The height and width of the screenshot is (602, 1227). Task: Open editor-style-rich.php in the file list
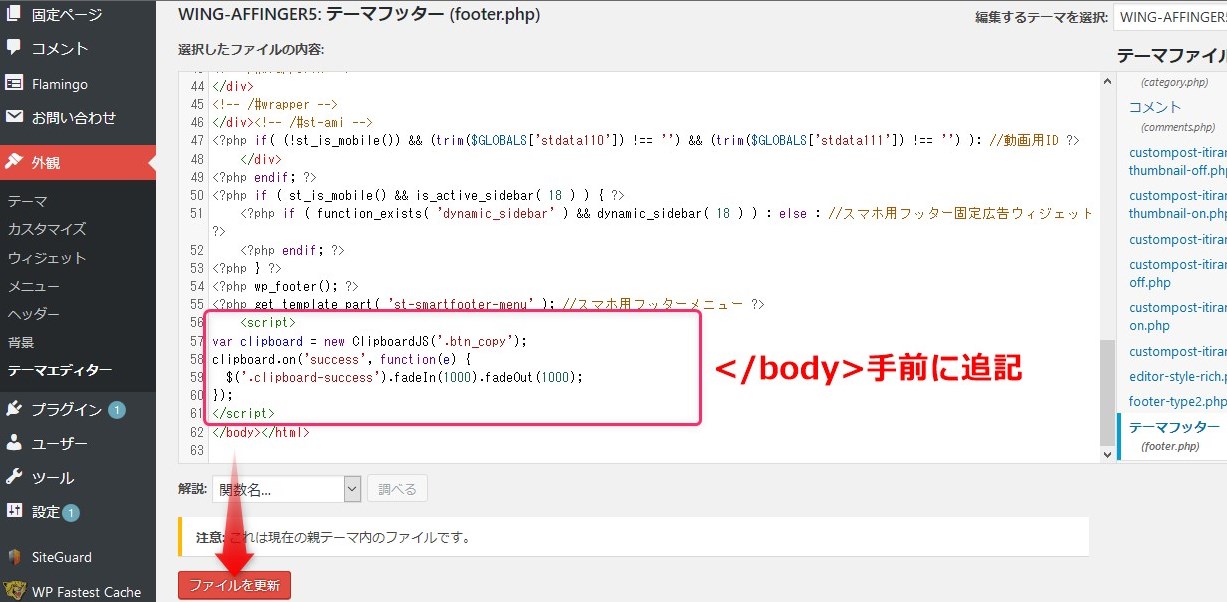pos(1177,376)
